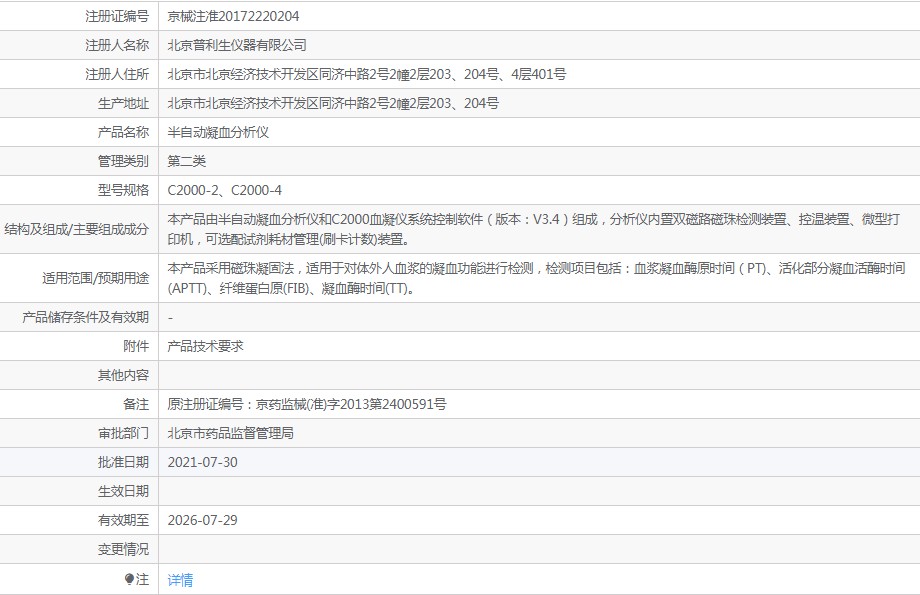The width and height of the screenshot is (920, 595).
Task: Click the 其他内容 label
Action: 123,375
